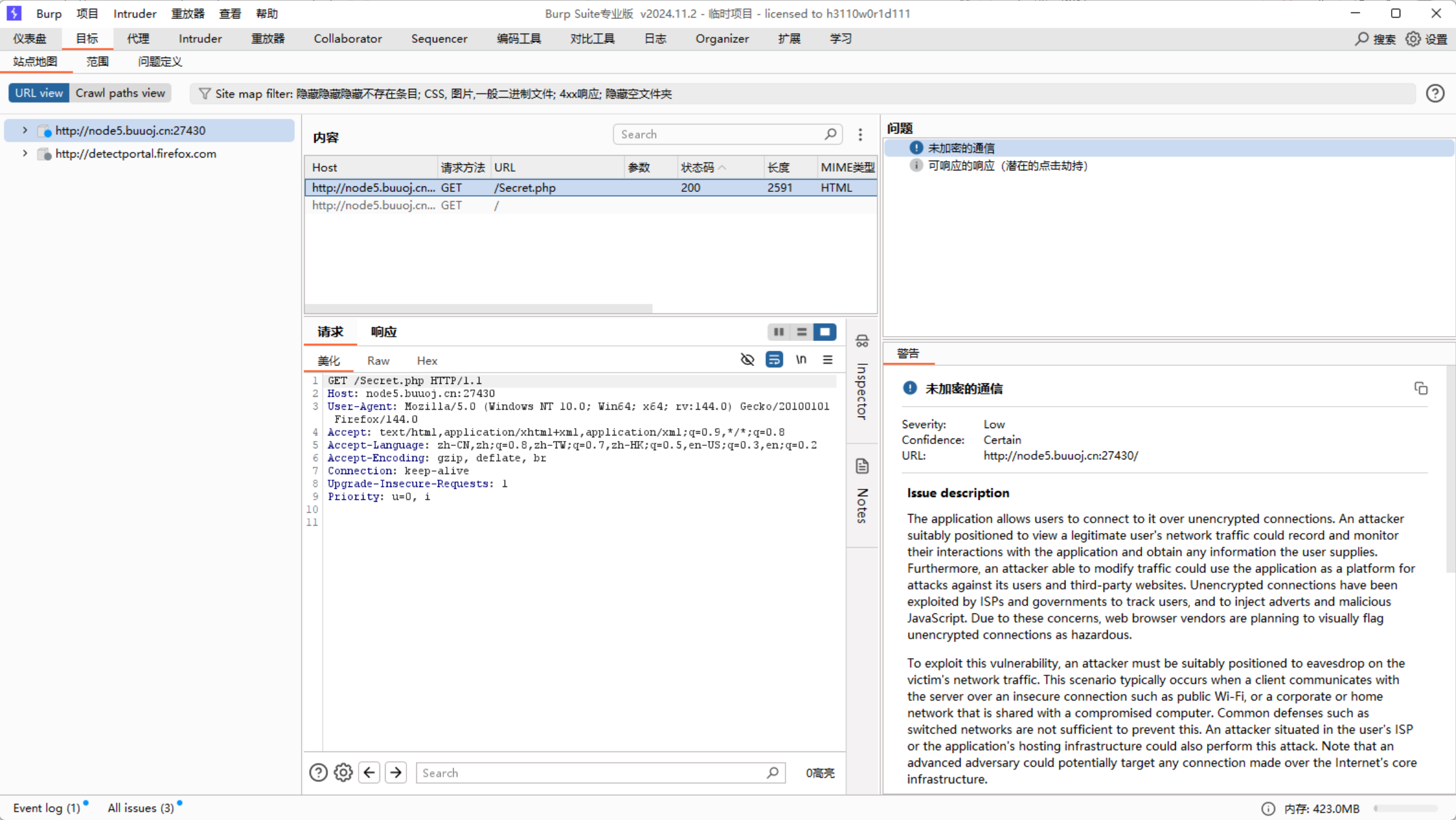The image size is (1456, 820).
Task: Toggle show newline characters \n button
Action: coord(801,360)
